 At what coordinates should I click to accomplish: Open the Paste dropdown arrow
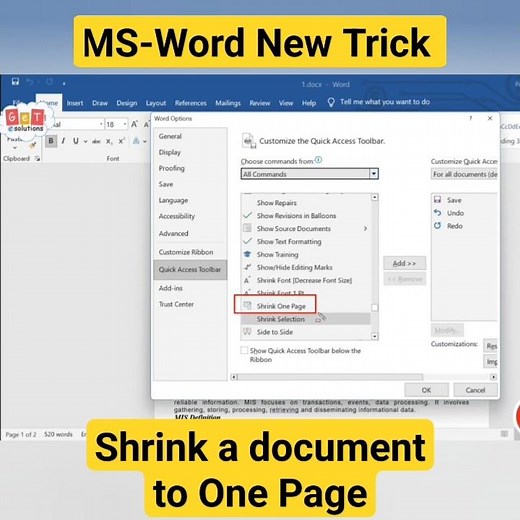14,148
